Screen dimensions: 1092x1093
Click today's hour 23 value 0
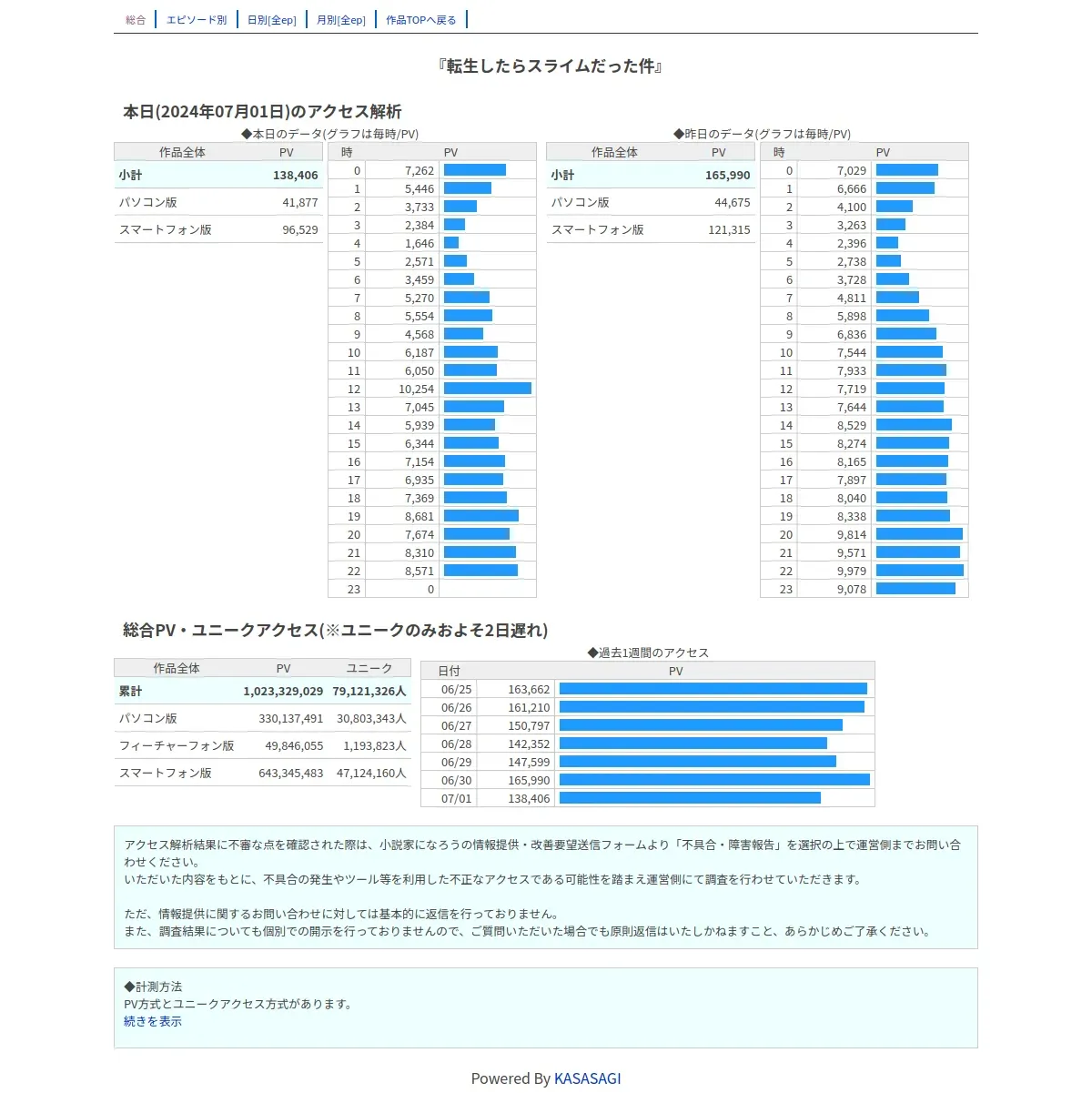pos(431,589)
